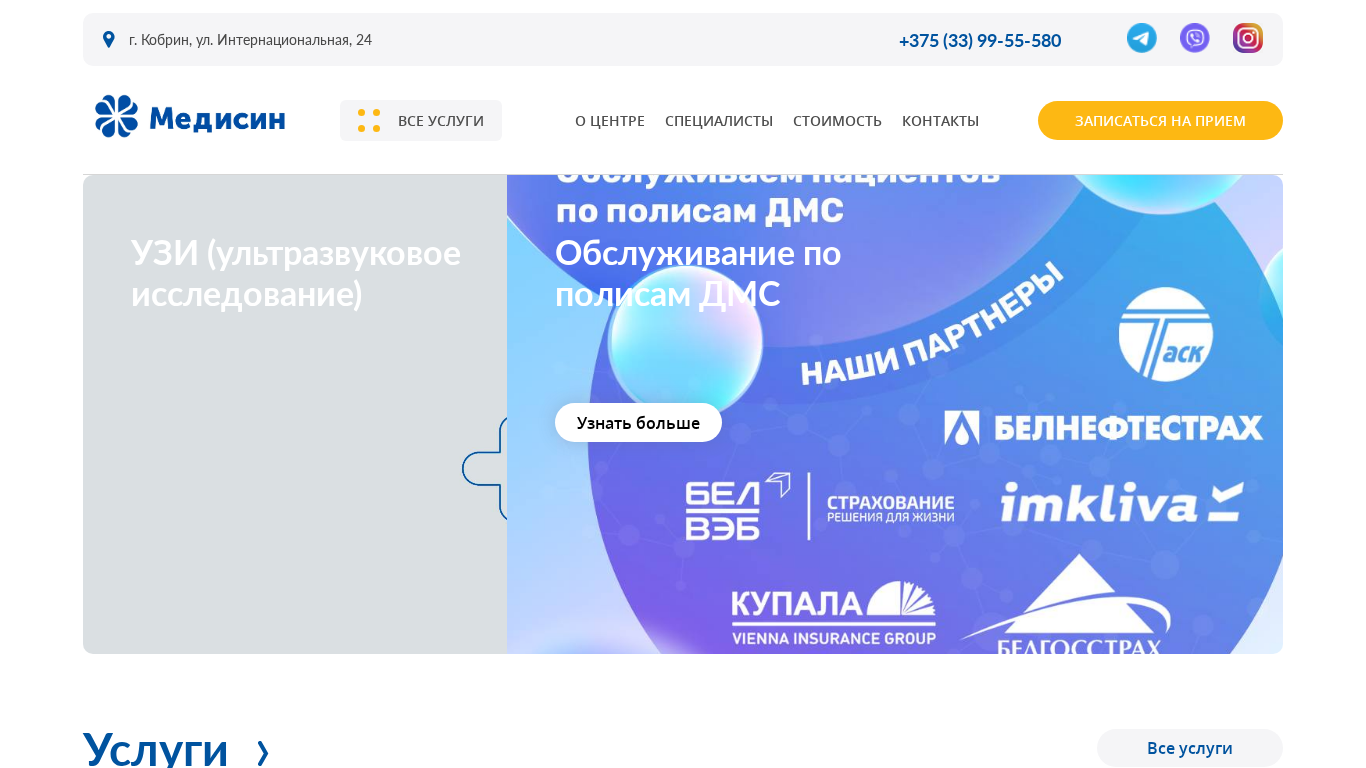Open the Стоимость pricing page
The height and width of the screenshot is (768, 1366).
(x=837, y=121)
